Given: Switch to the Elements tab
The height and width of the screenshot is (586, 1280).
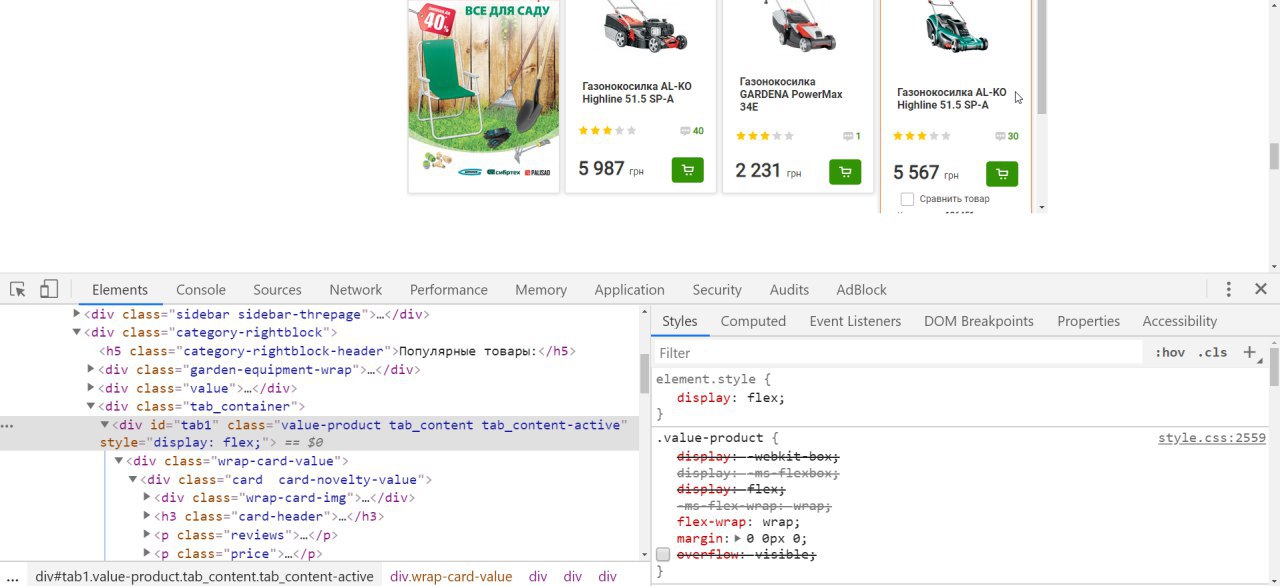Looking at the screenshot, I should (120, 289).
